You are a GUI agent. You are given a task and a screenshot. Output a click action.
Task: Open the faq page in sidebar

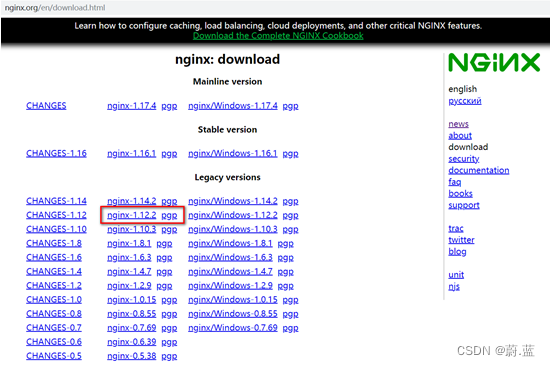455,182
